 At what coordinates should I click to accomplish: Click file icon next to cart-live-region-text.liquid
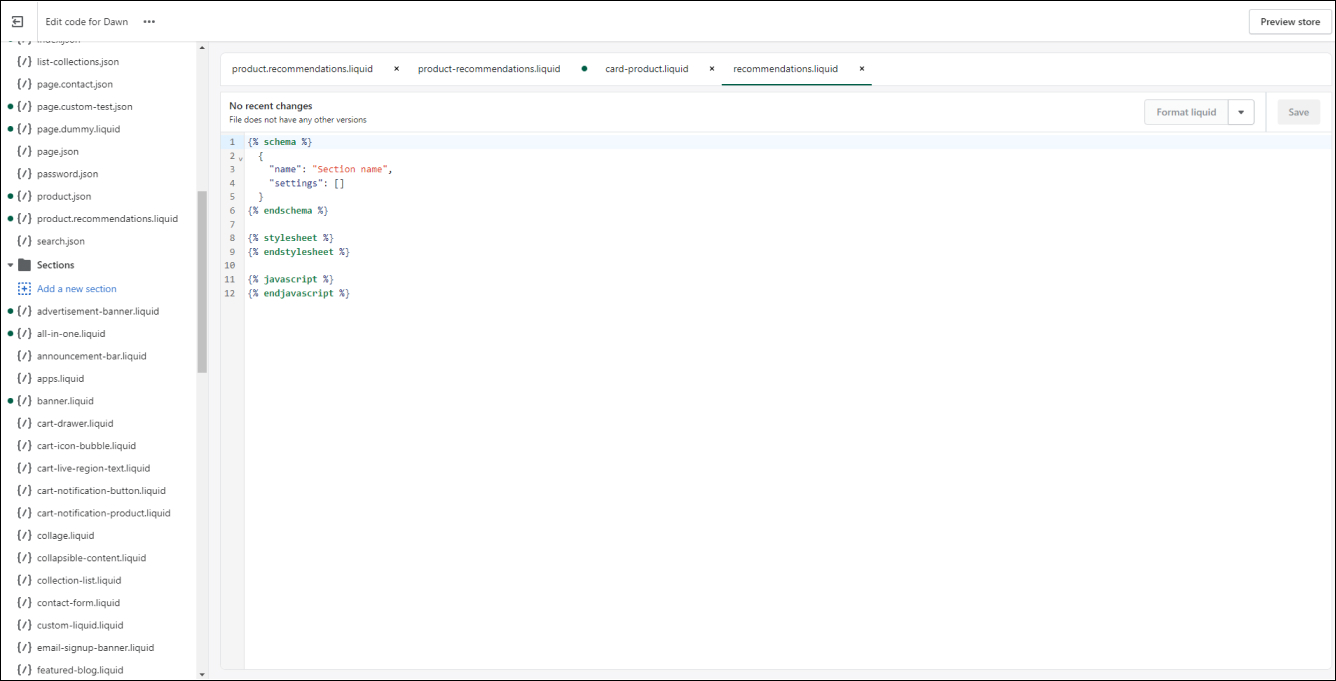pyautogui.click(x=24, y=468)
